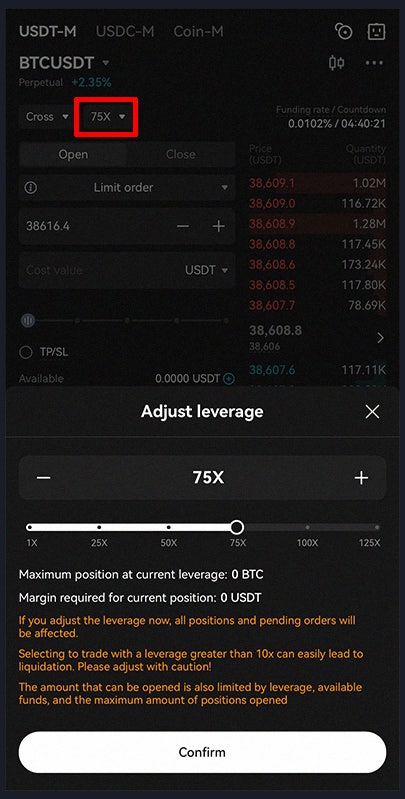
Task: Increase leverage with the plus button
Action: tap(361, 477)
